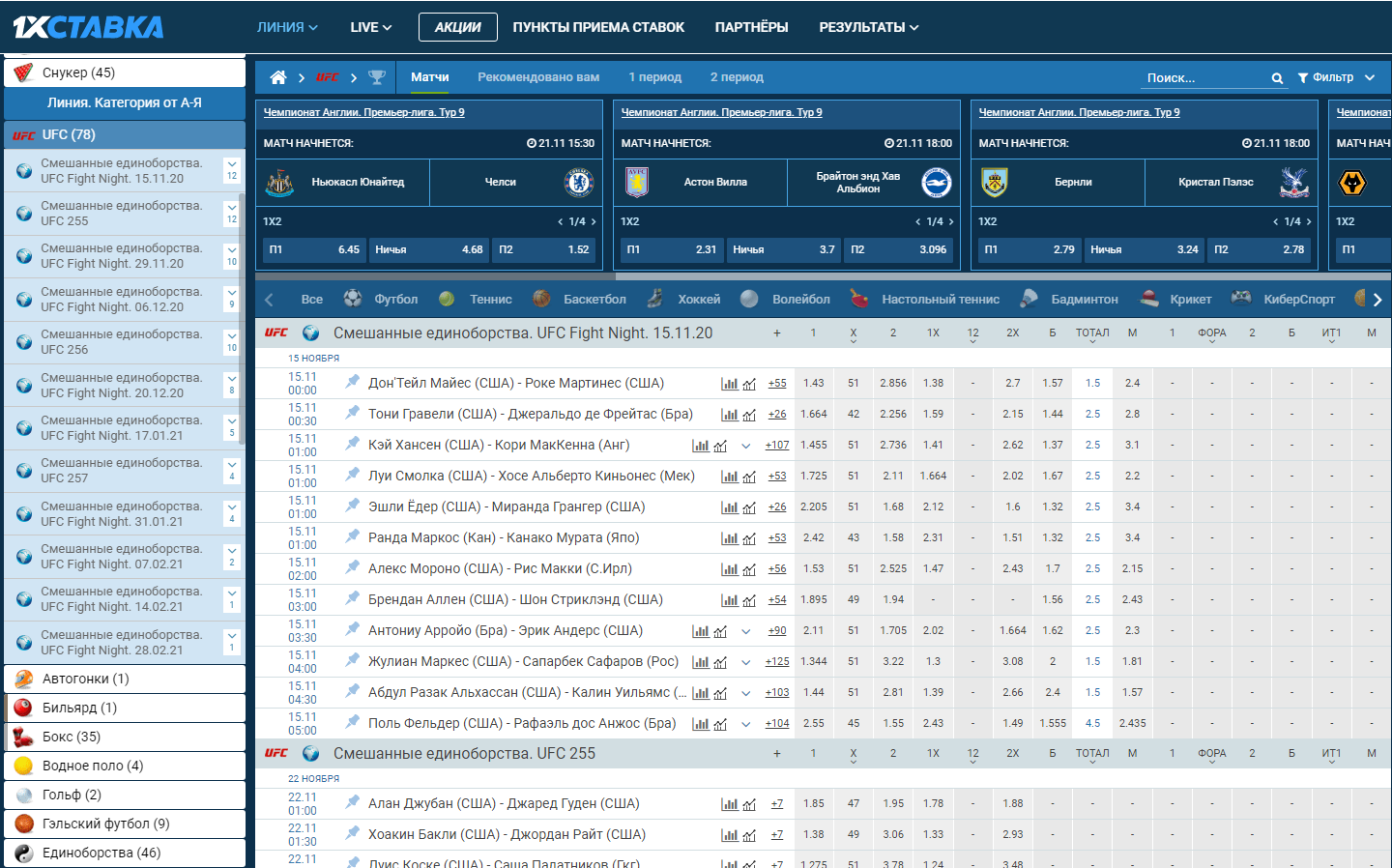Click the Newcastle United club crest
1392x868 pixels.
click(279, 182)
